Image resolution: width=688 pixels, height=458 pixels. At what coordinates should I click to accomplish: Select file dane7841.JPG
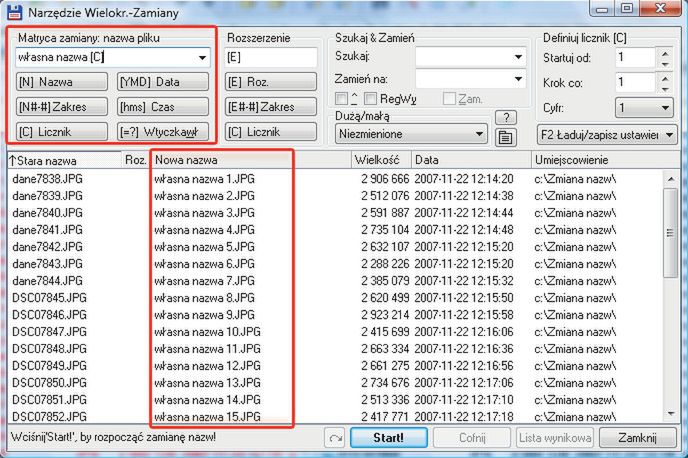[x=47, y=230]
